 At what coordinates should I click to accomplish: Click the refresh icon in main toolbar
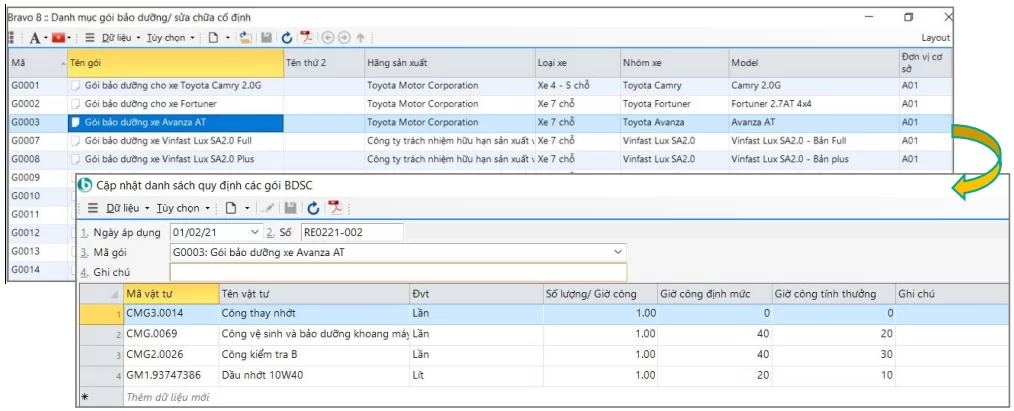[x=286, y=37]
